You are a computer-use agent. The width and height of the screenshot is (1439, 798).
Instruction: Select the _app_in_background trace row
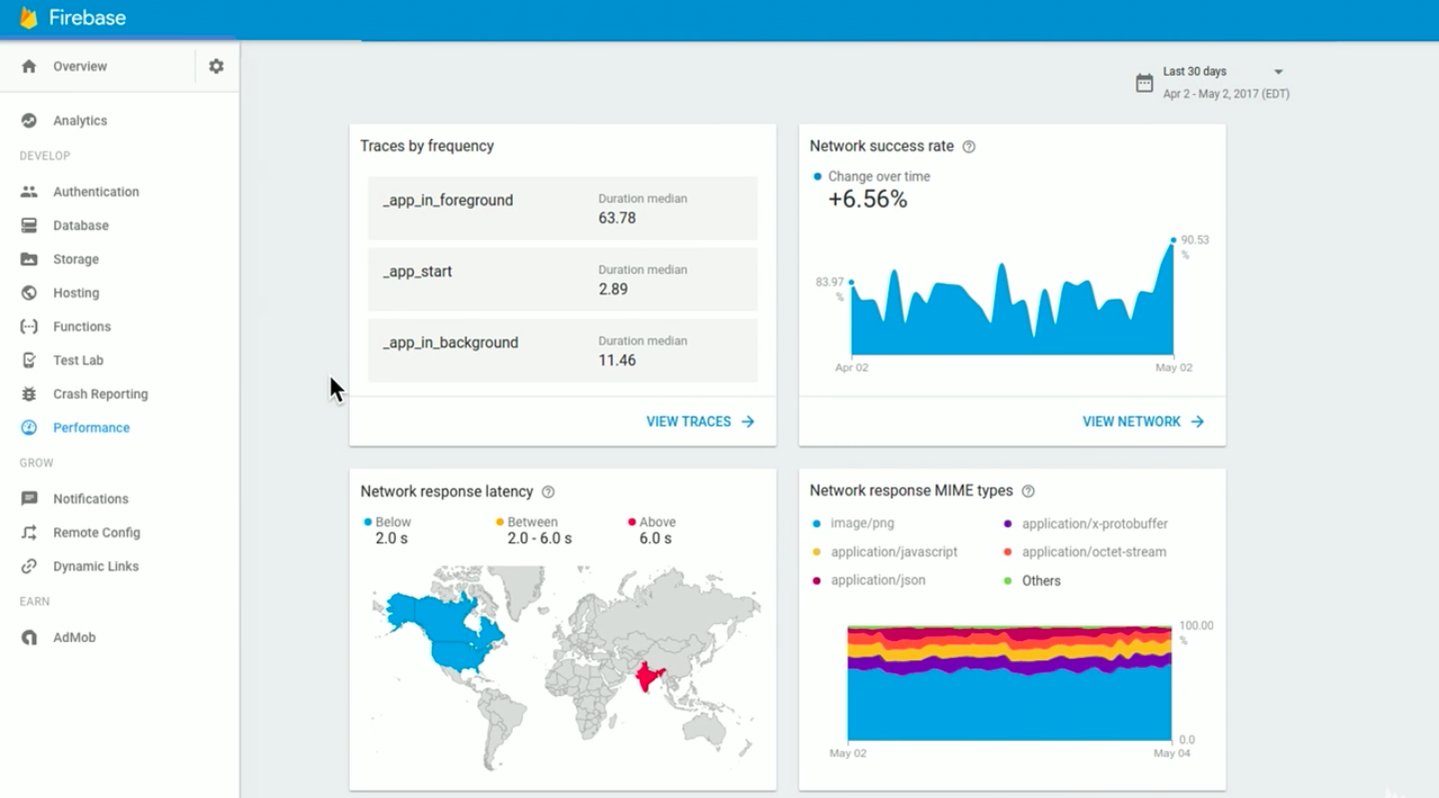(x=563, y=351)
